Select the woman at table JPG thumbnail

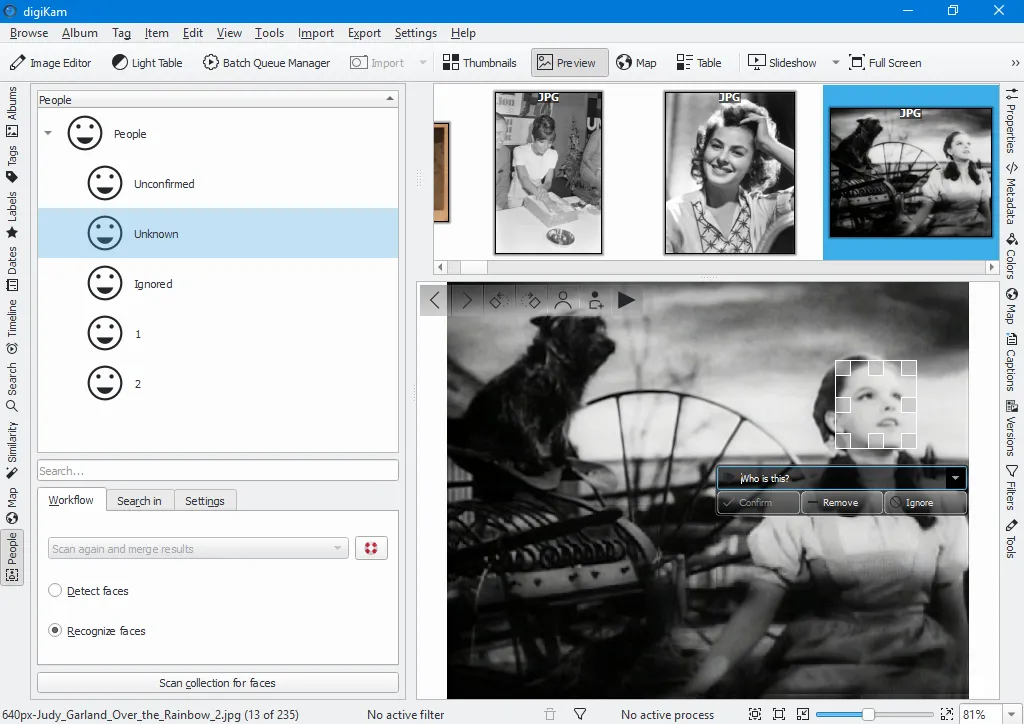(549, 172)
